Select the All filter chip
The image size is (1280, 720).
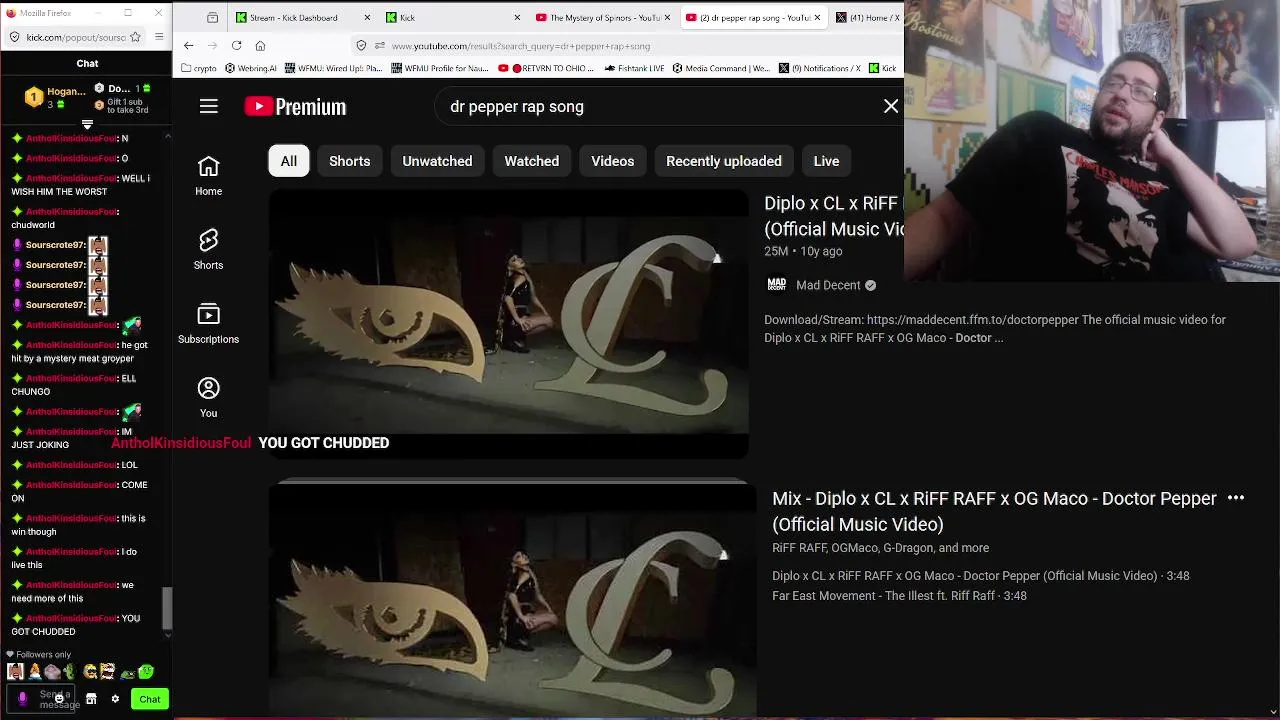tap(289, 161)
